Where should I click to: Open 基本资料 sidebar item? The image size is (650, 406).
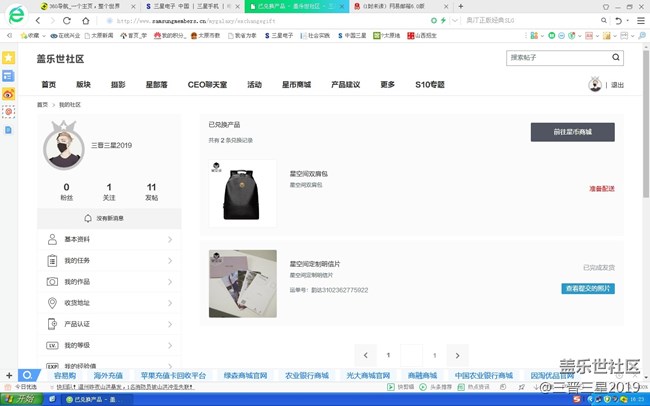point(109,239)
